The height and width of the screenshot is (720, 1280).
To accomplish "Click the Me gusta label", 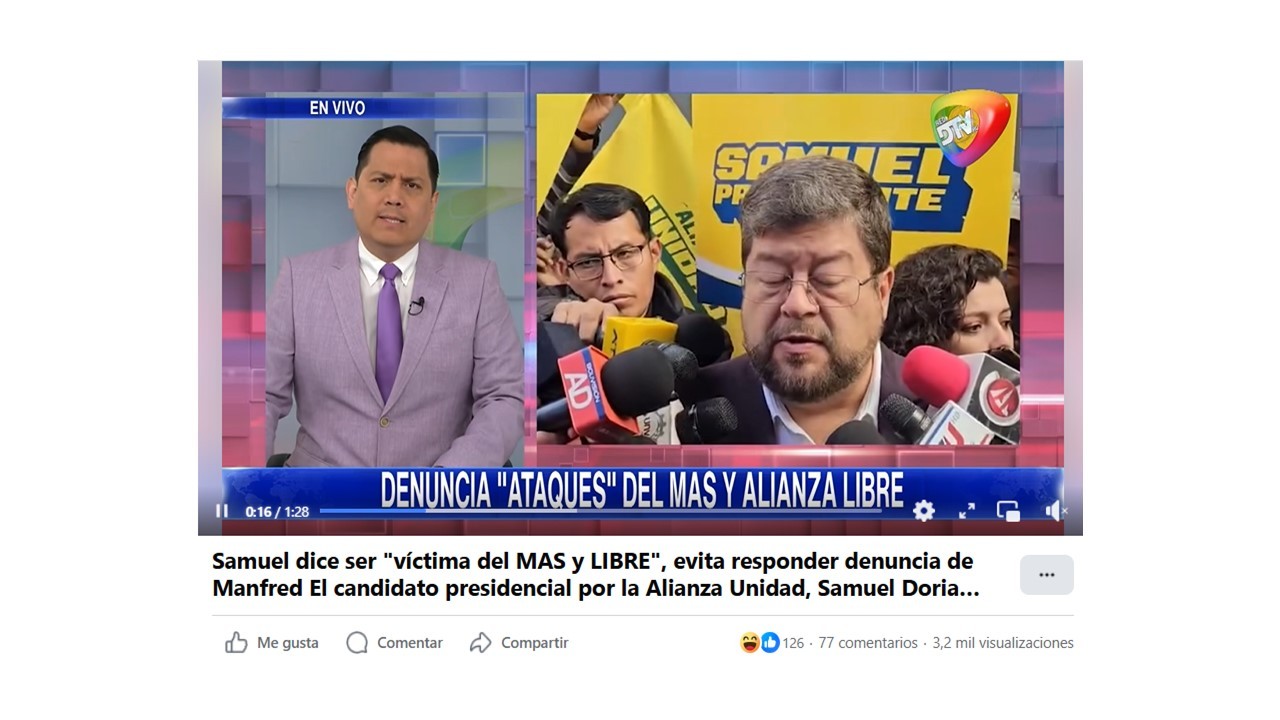I will click(x=288, y=643).
